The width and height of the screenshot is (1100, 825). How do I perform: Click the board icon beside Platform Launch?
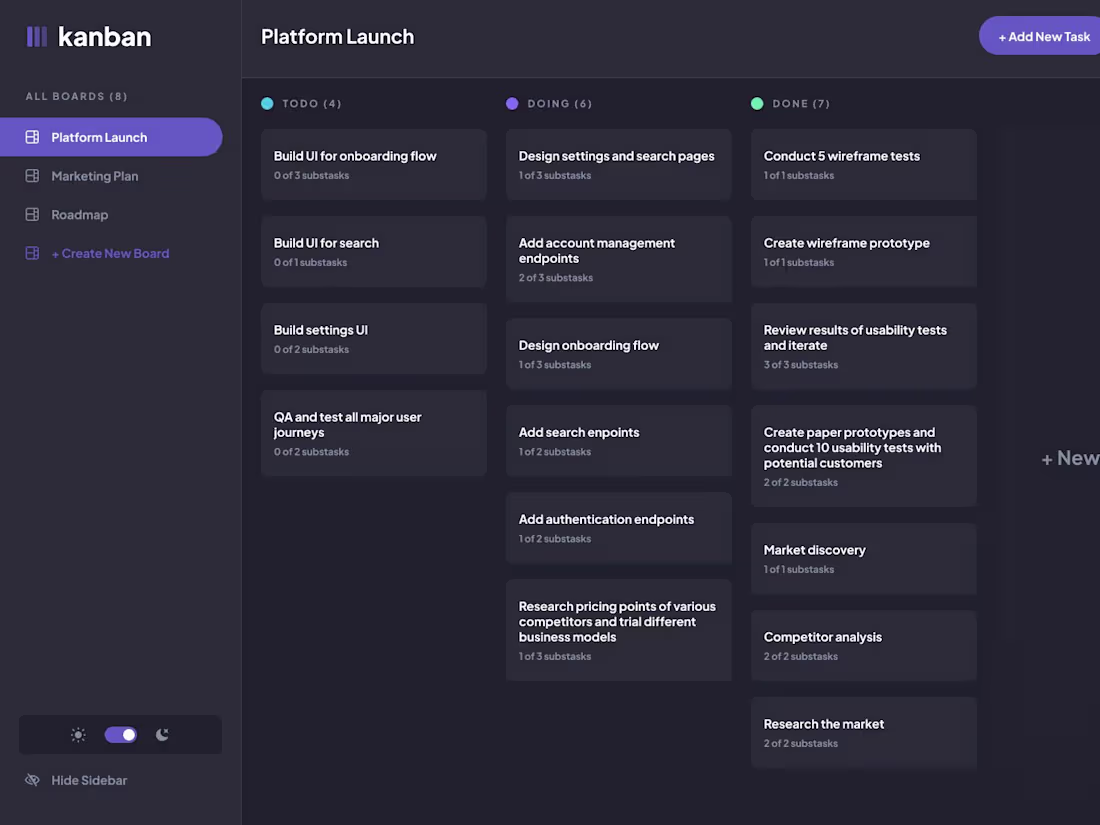tap(31, 137)
